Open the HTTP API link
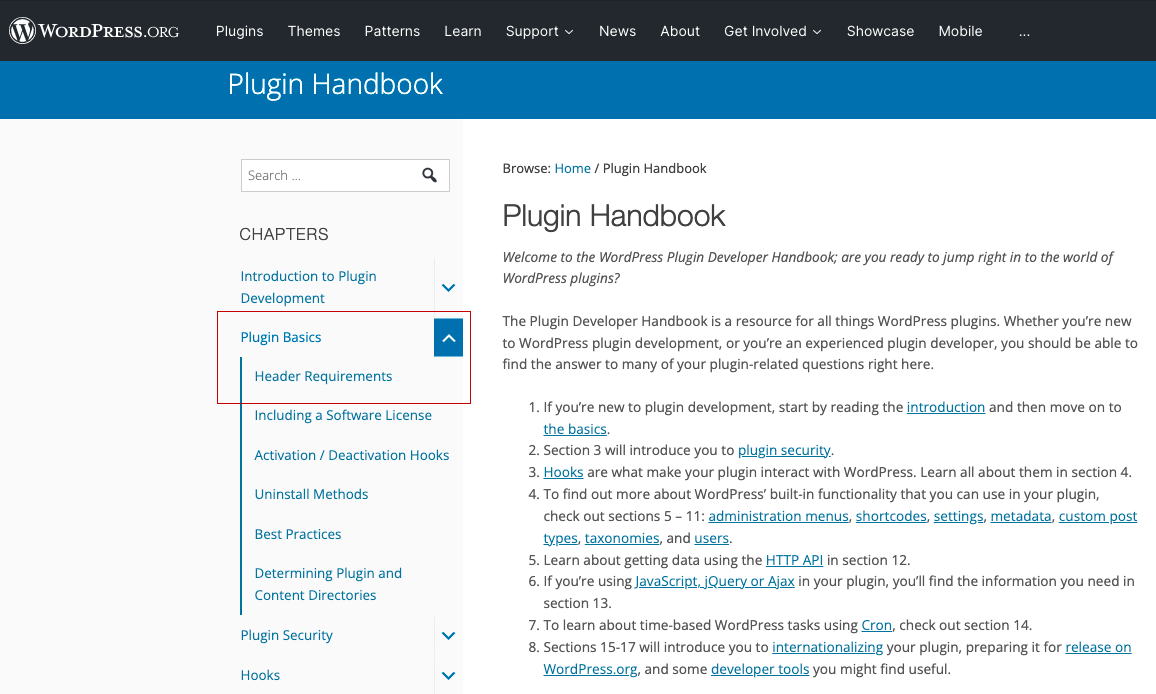1156x694 pixels. click(794, 560)
